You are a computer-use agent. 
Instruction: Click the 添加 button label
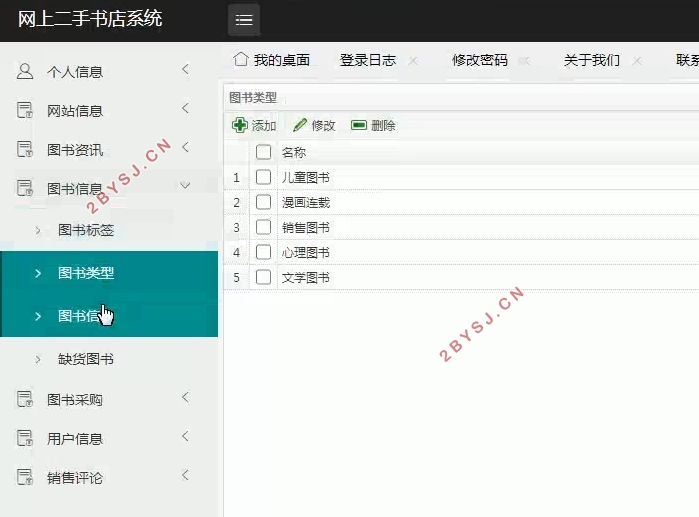264,126
